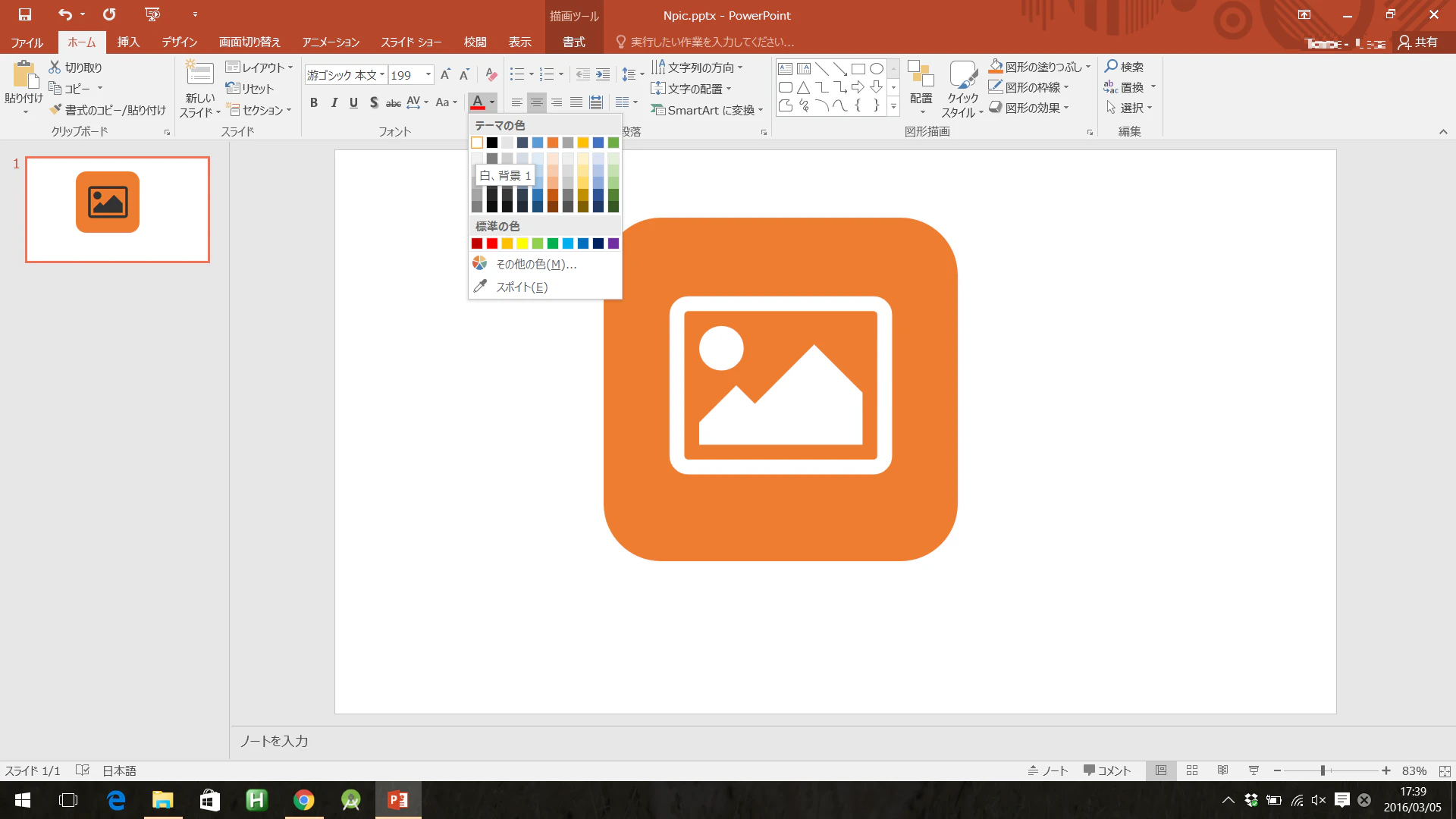Click the Cut (切り取り) scissors button
The width and height of the screenshot is (1456, 819).
75,67
